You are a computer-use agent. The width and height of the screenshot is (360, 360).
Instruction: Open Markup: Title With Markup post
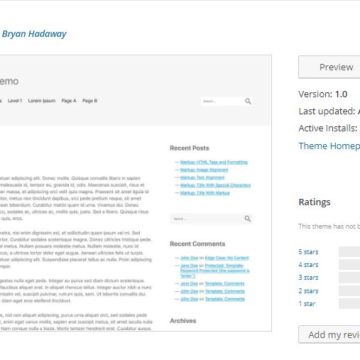click(205, 193)
